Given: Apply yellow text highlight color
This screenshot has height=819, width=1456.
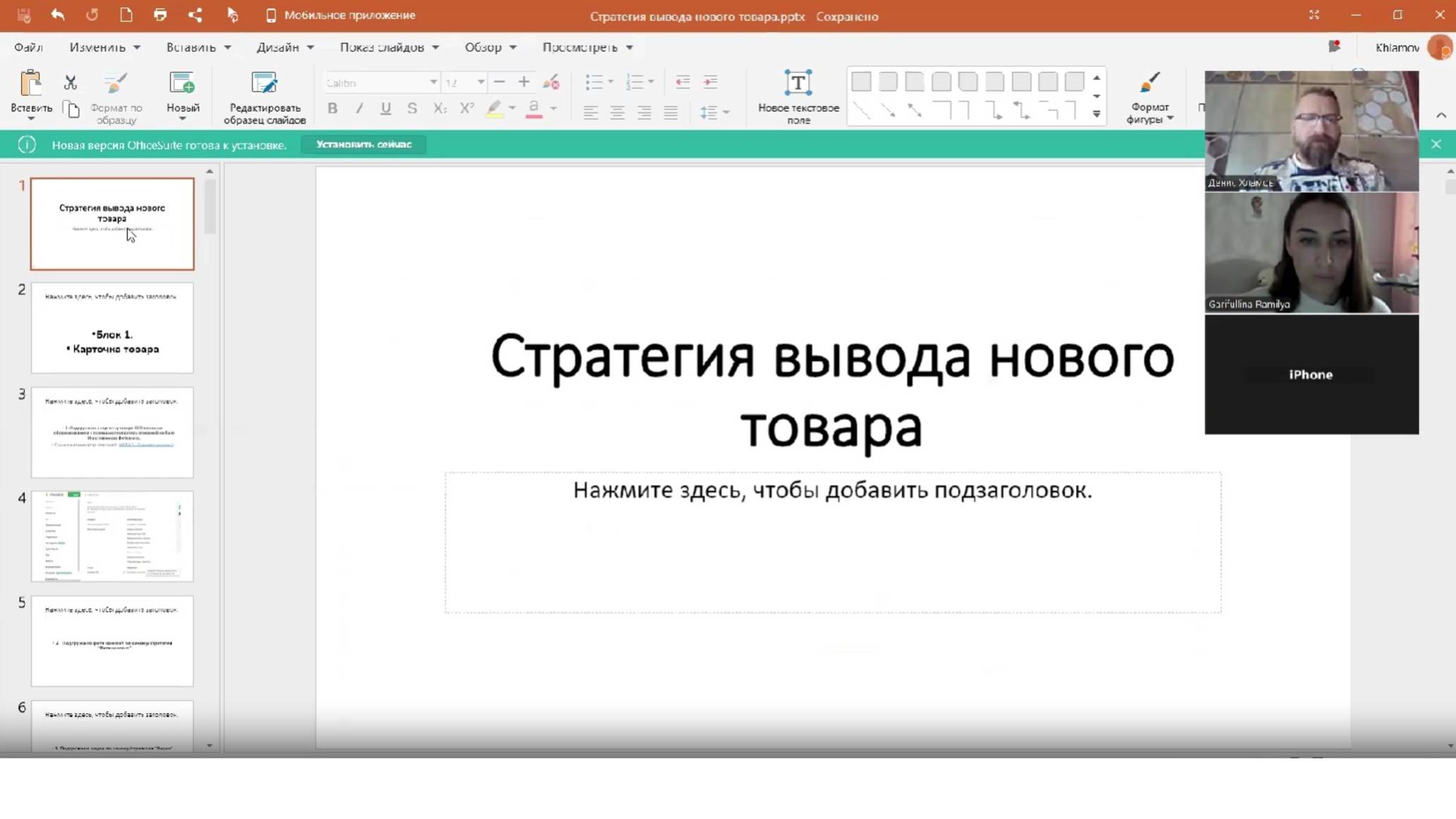Looking at the screenshot, I should coord(494,109).
